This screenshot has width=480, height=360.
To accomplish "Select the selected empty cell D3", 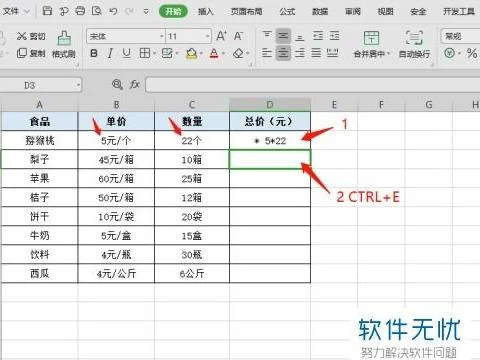I will [x=270, y=159].
